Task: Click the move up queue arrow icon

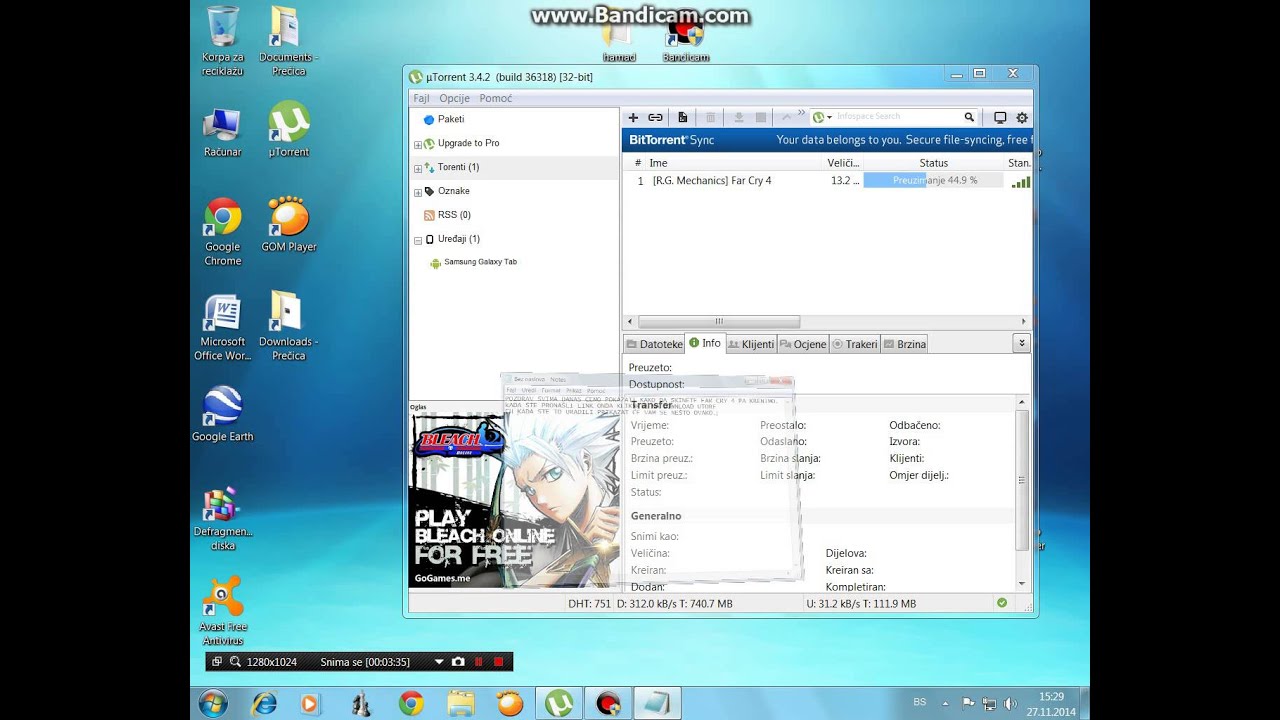Action: coord(786,118)
